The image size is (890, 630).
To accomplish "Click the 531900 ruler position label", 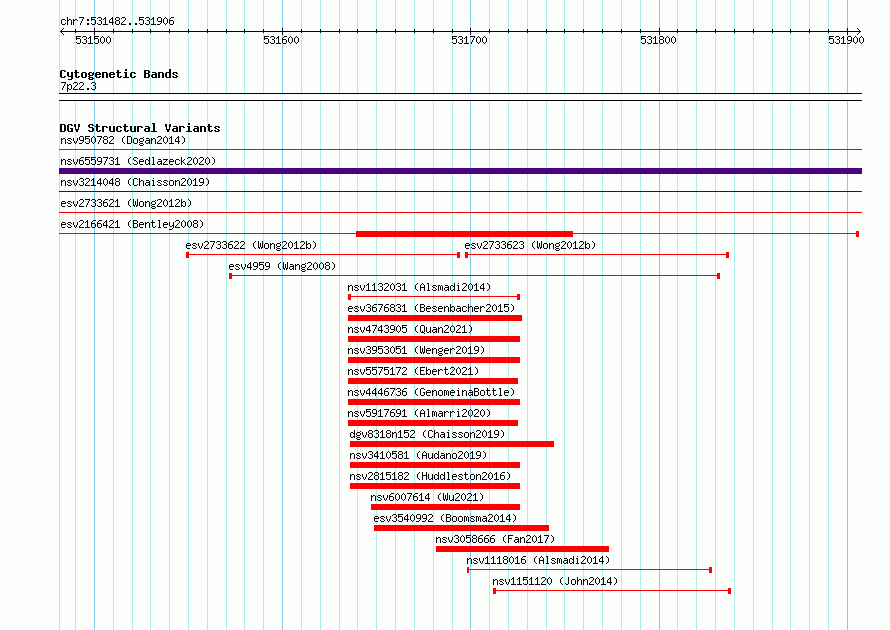I will pos(846,40).
